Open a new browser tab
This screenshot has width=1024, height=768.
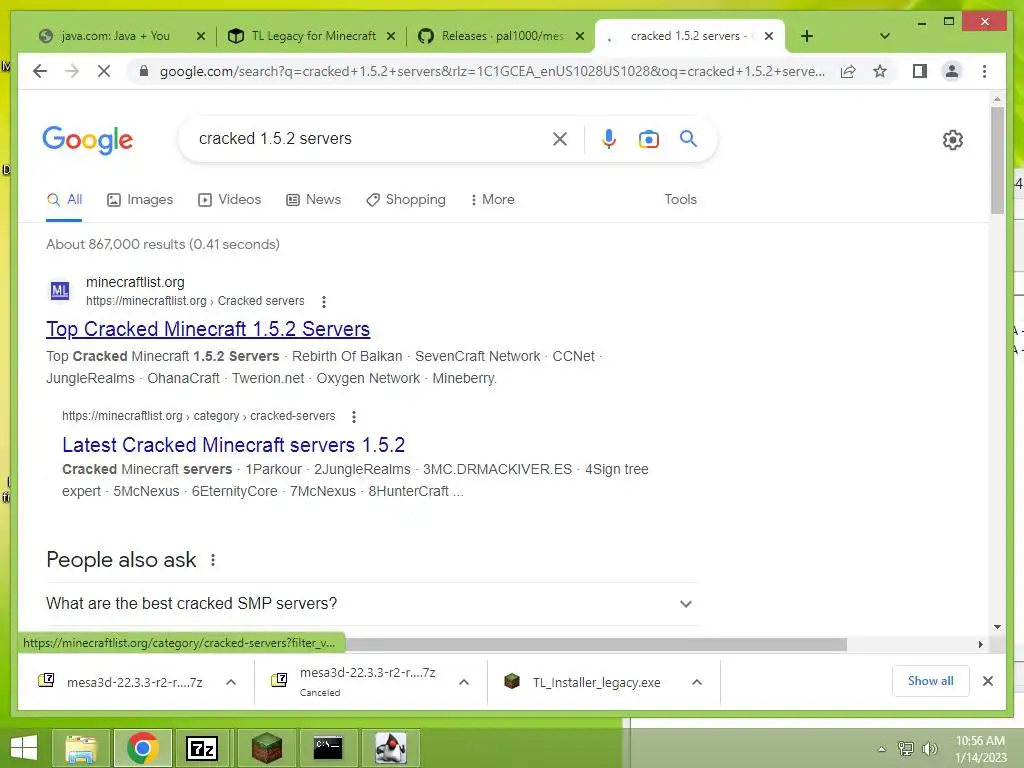807,36
